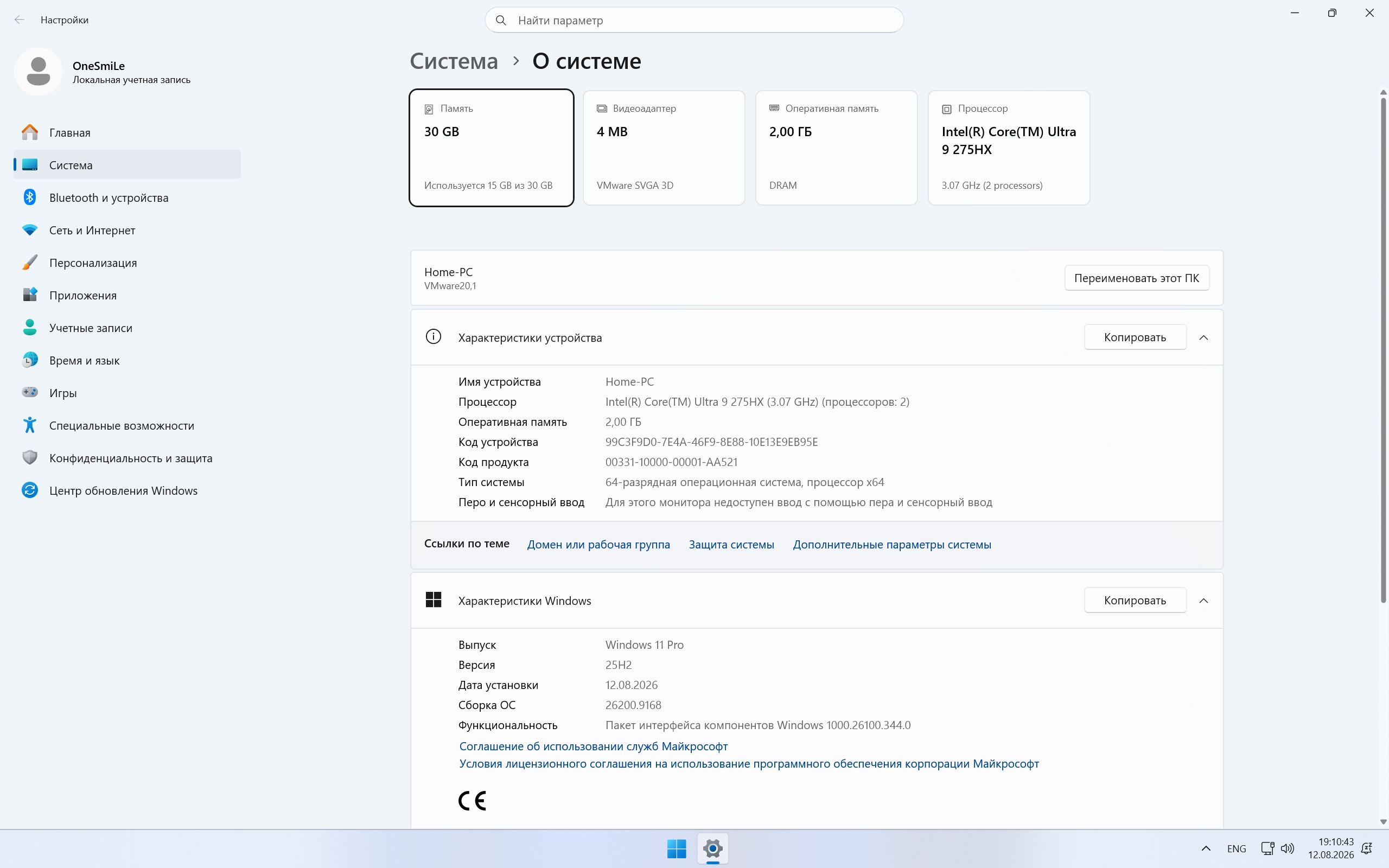Open the Защита системы link
The height and width of the screenshot is (868, 1389).
pos(731,544)
